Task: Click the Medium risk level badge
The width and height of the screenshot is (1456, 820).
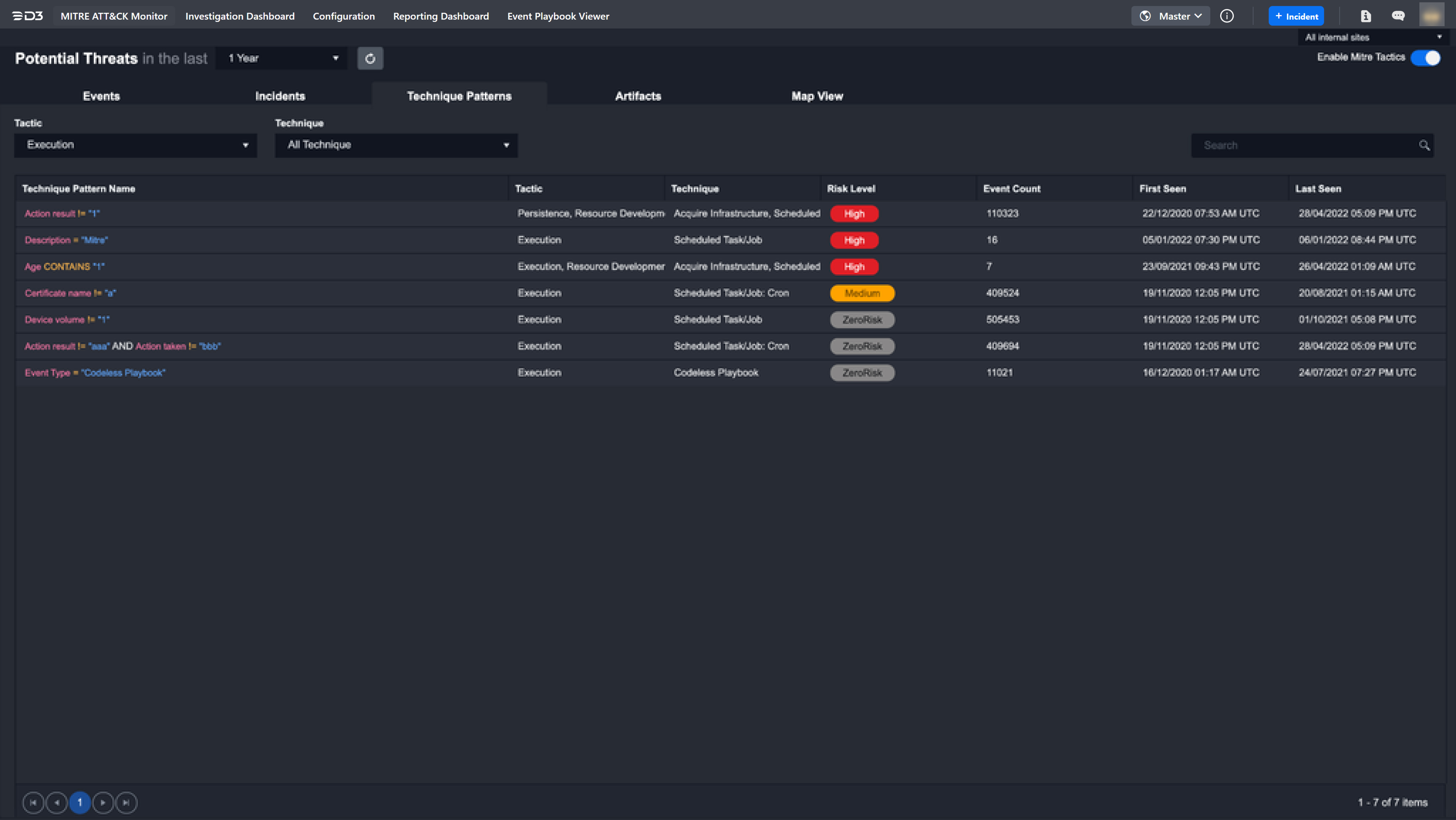Action: [862, 293]
